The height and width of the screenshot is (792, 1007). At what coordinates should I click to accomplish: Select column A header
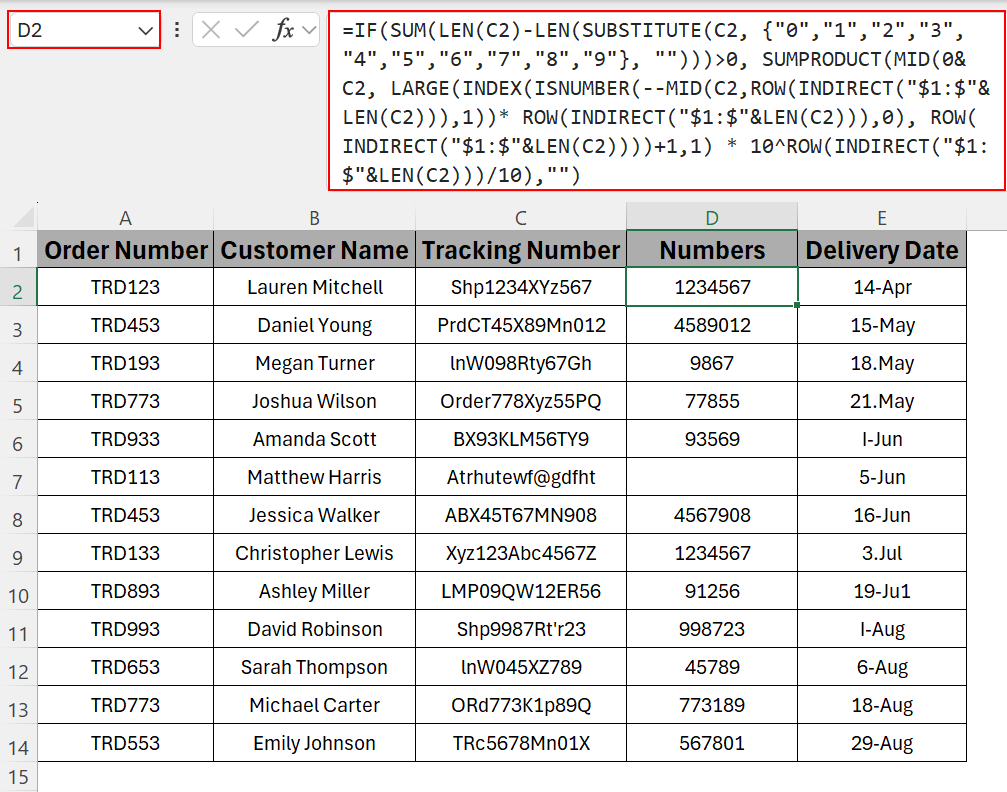point(125,218)
